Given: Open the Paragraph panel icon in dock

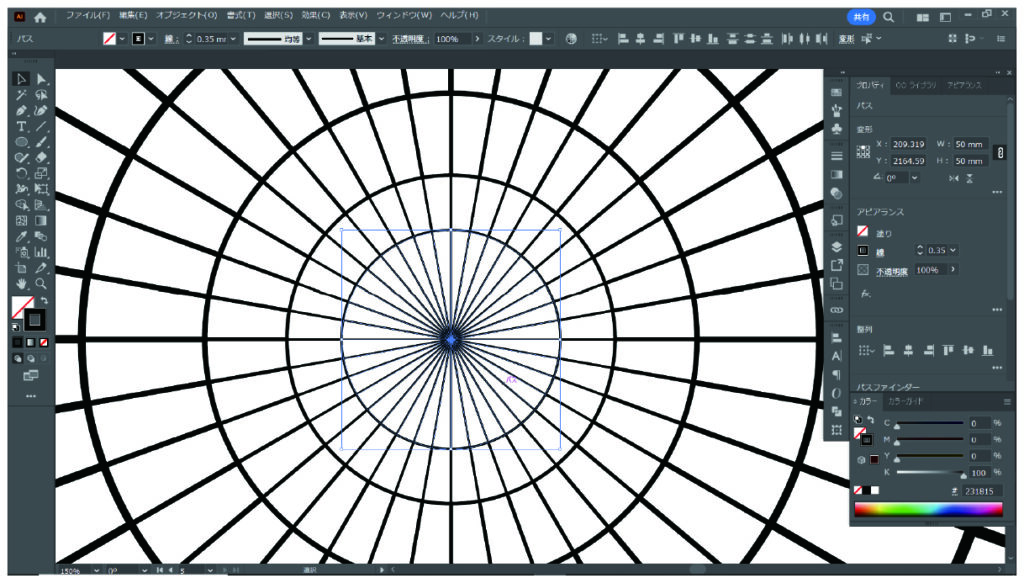Looking at the screenshot, I should pyautogui.click(x=837, y=375).
